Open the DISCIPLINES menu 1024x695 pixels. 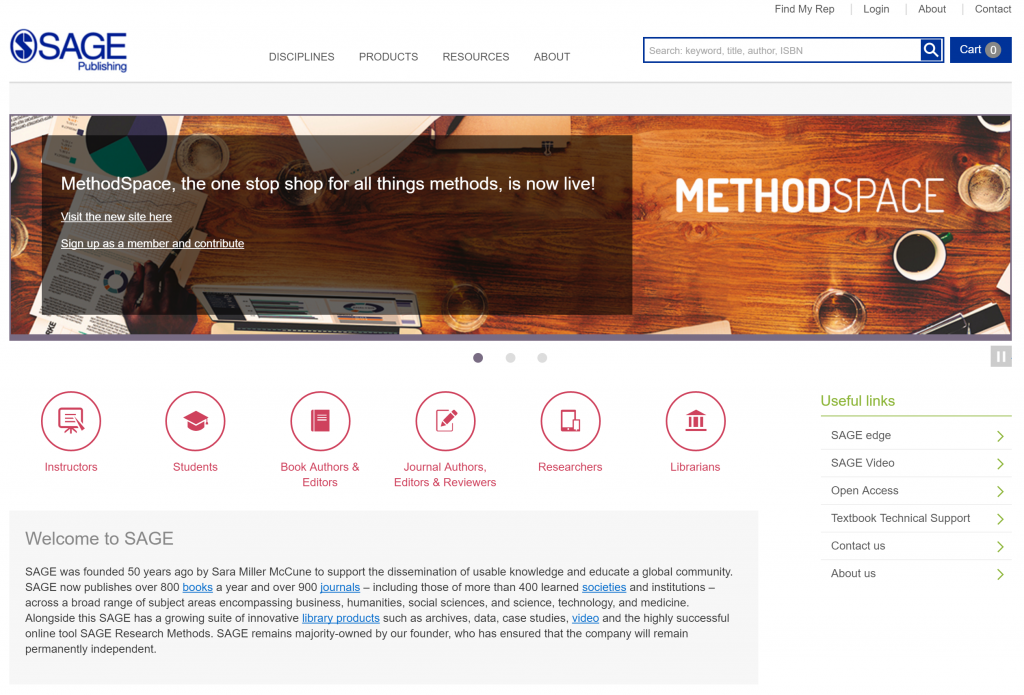coord(302,57)
